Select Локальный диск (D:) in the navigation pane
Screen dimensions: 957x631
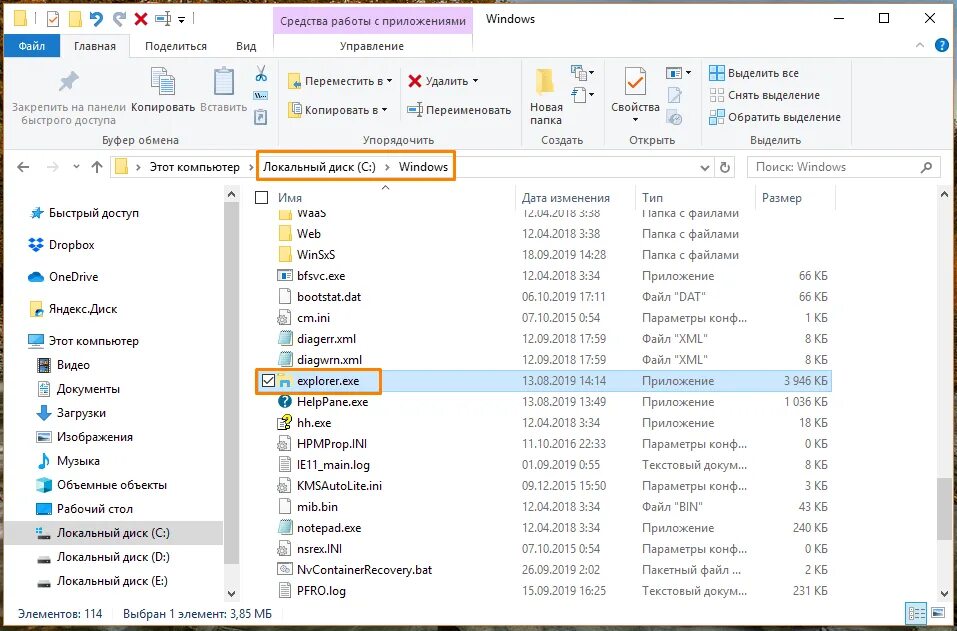(113, 557)
